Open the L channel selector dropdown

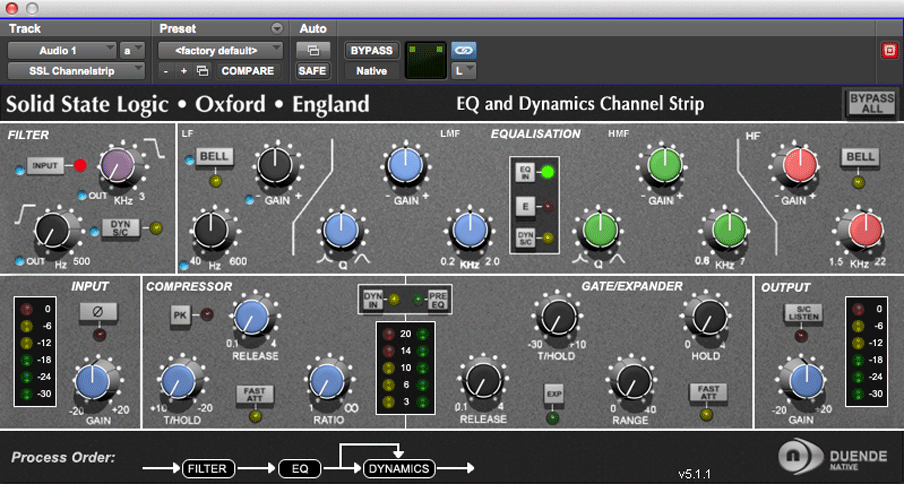[463, 71]
